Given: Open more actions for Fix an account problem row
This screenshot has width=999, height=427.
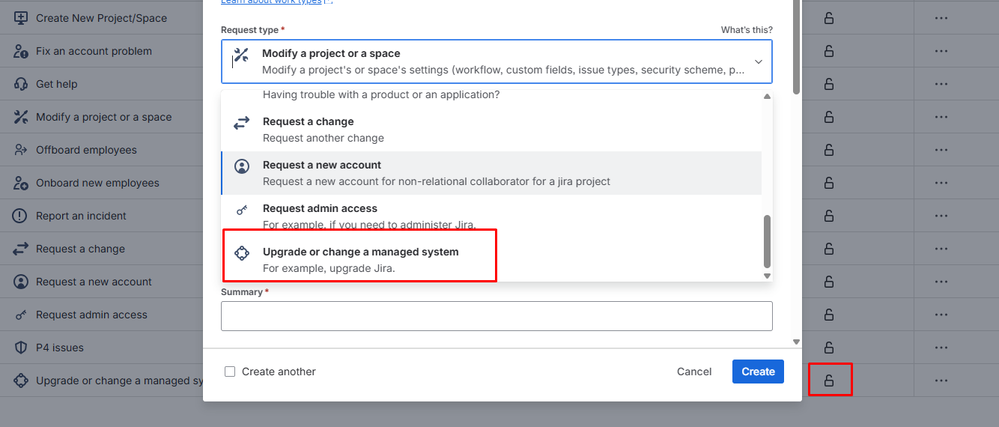Looking at the screenshot, I should pos(941,51).
